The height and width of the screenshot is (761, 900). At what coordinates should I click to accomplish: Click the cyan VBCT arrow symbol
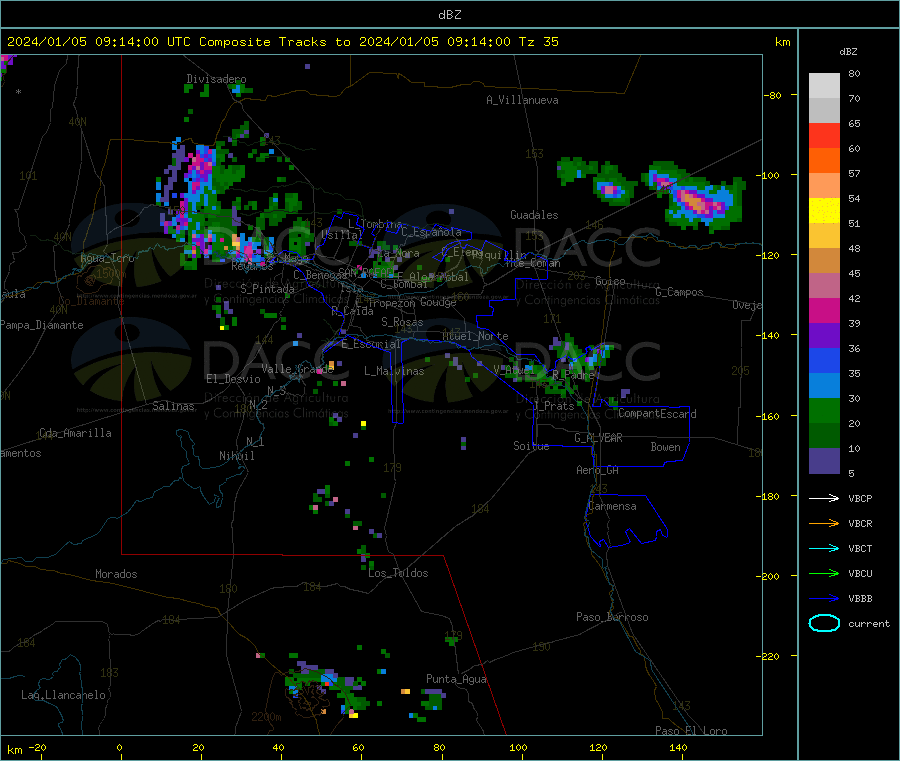[824, 548]
